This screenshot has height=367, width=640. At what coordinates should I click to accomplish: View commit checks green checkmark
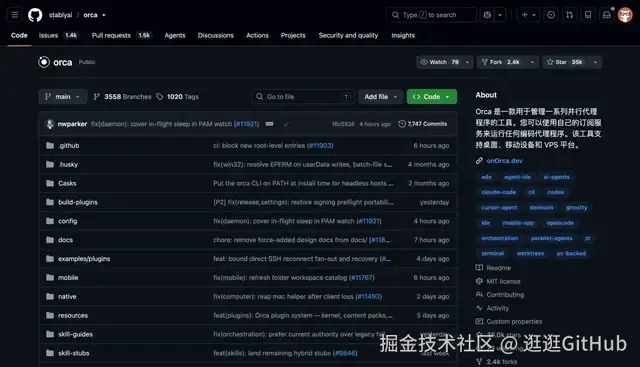point(286,124)
